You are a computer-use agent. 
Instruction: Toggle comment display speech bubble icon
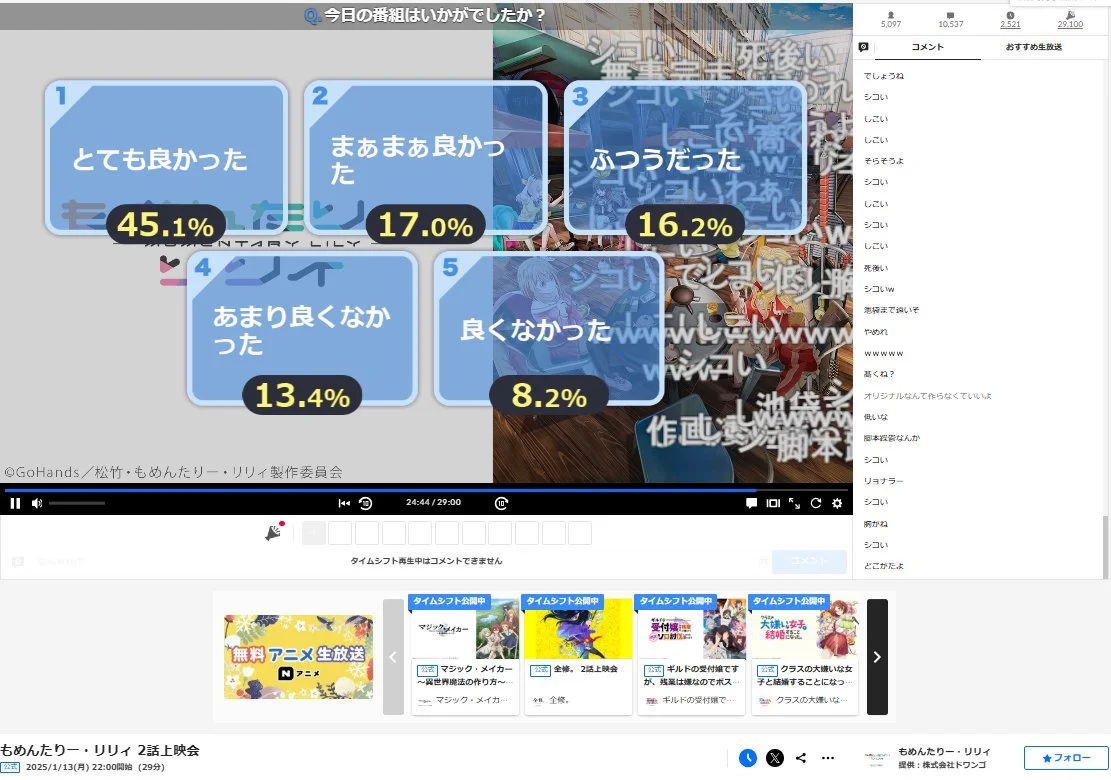click(751, 503)
